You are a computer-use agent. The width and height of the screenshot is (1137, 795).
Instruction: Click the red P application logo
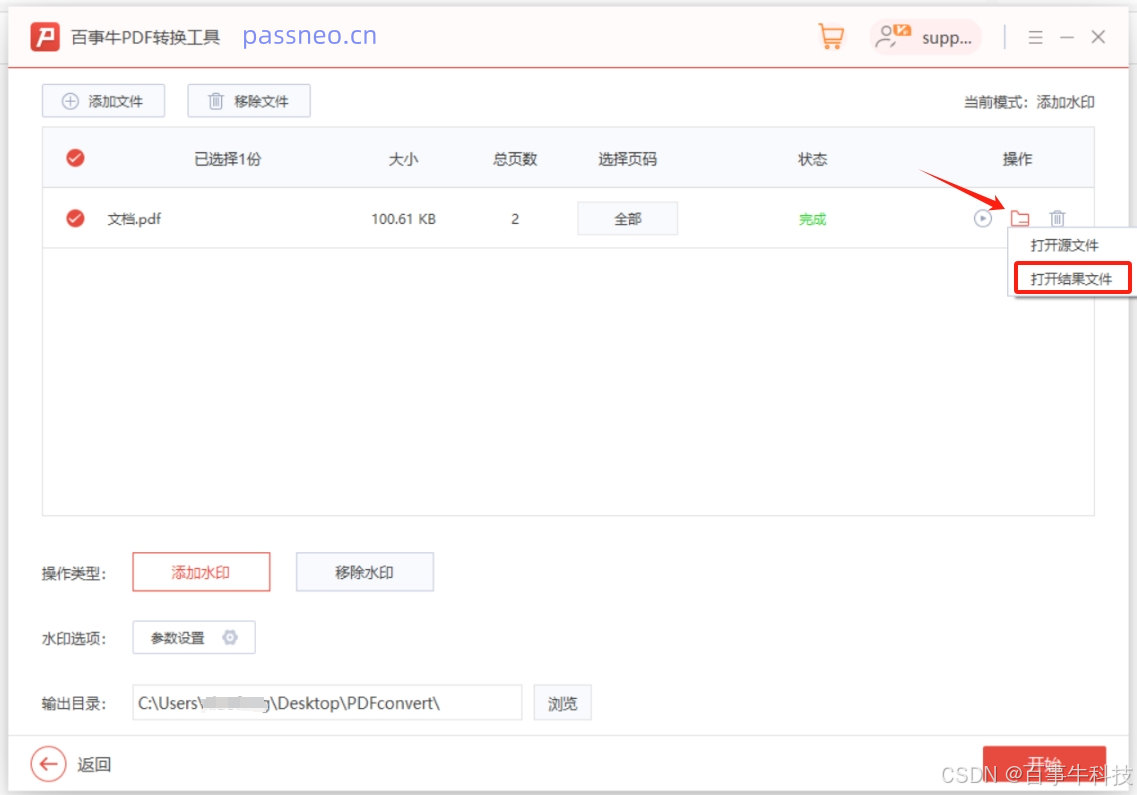[45, 36]
